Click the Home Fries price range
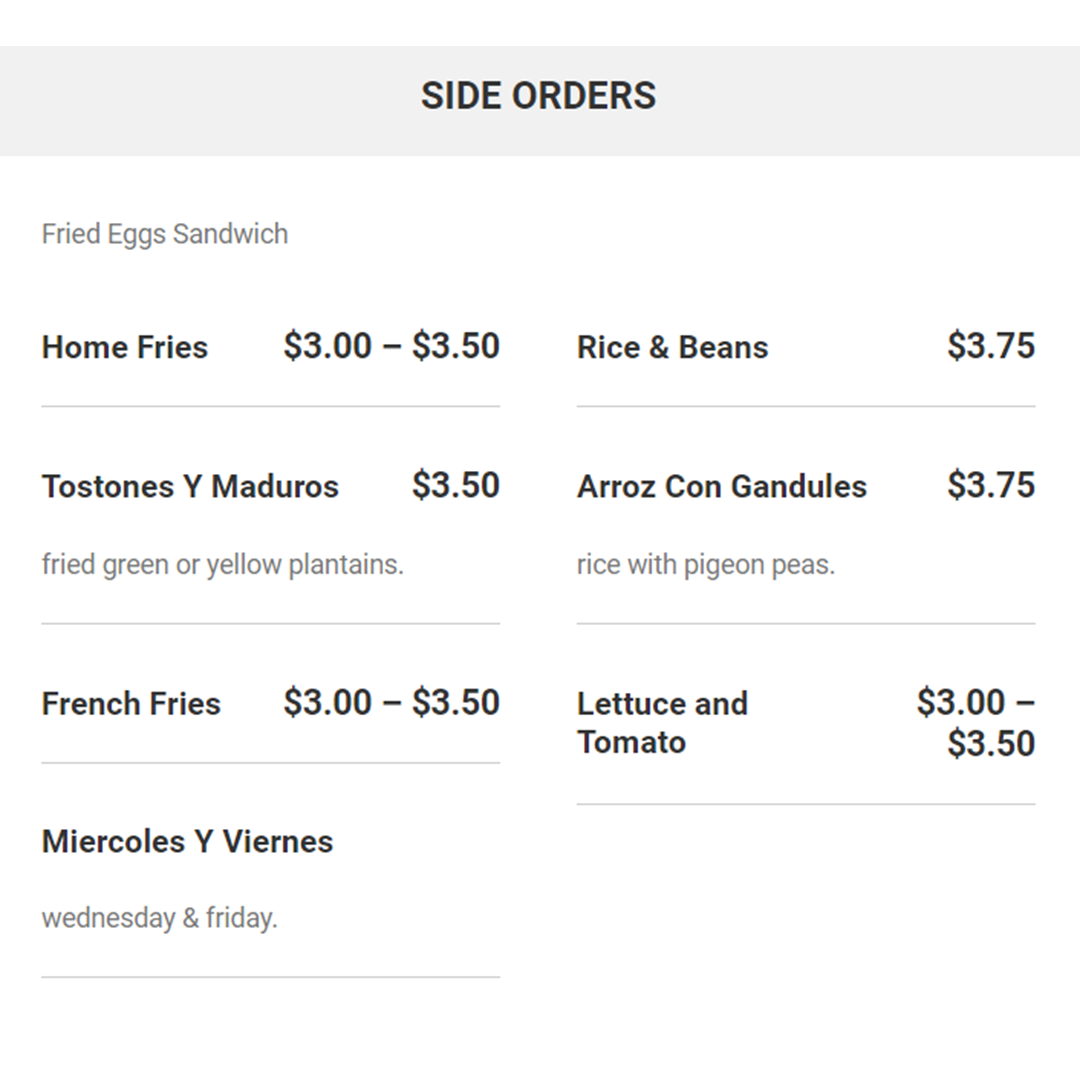 391,346
